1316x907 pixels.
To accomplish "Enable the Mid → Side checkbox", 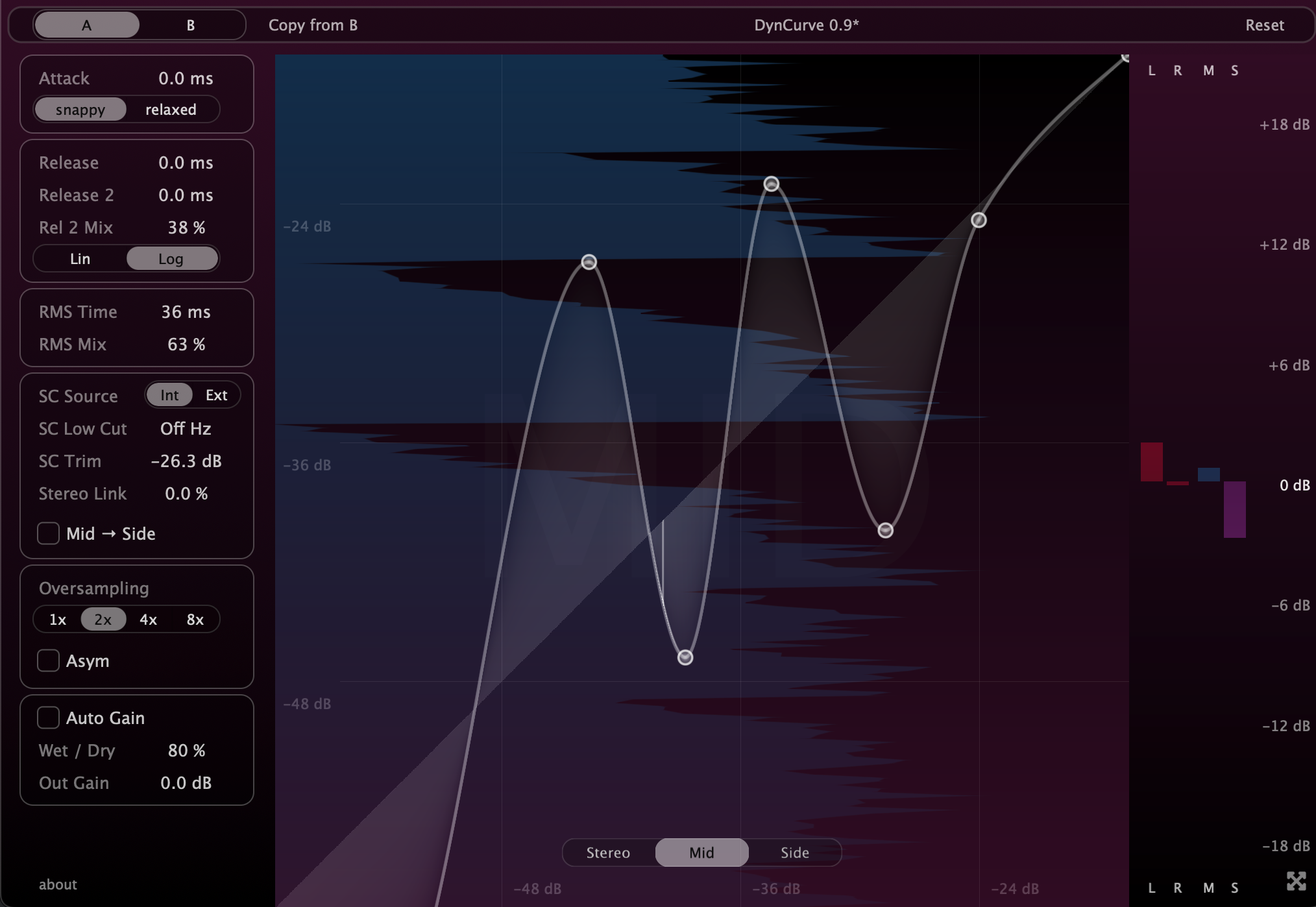I will (48, 533).
